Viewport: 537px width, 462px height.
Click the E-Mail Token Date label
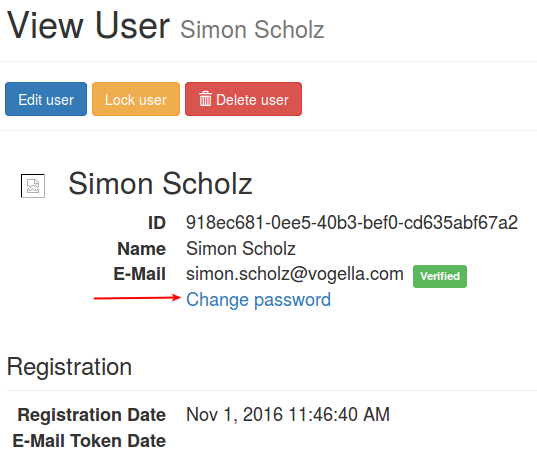tap(89, 440)
